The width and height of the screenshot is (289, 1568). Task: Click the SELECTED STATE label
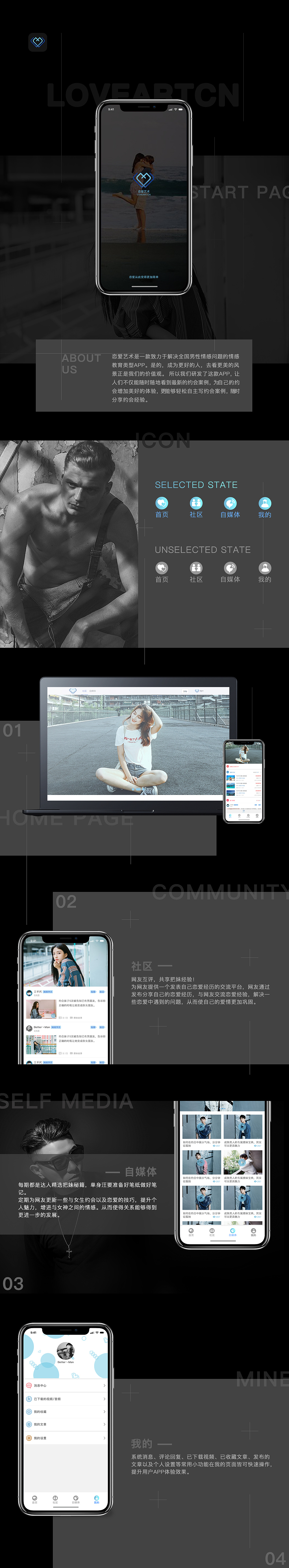click(196, 485)
